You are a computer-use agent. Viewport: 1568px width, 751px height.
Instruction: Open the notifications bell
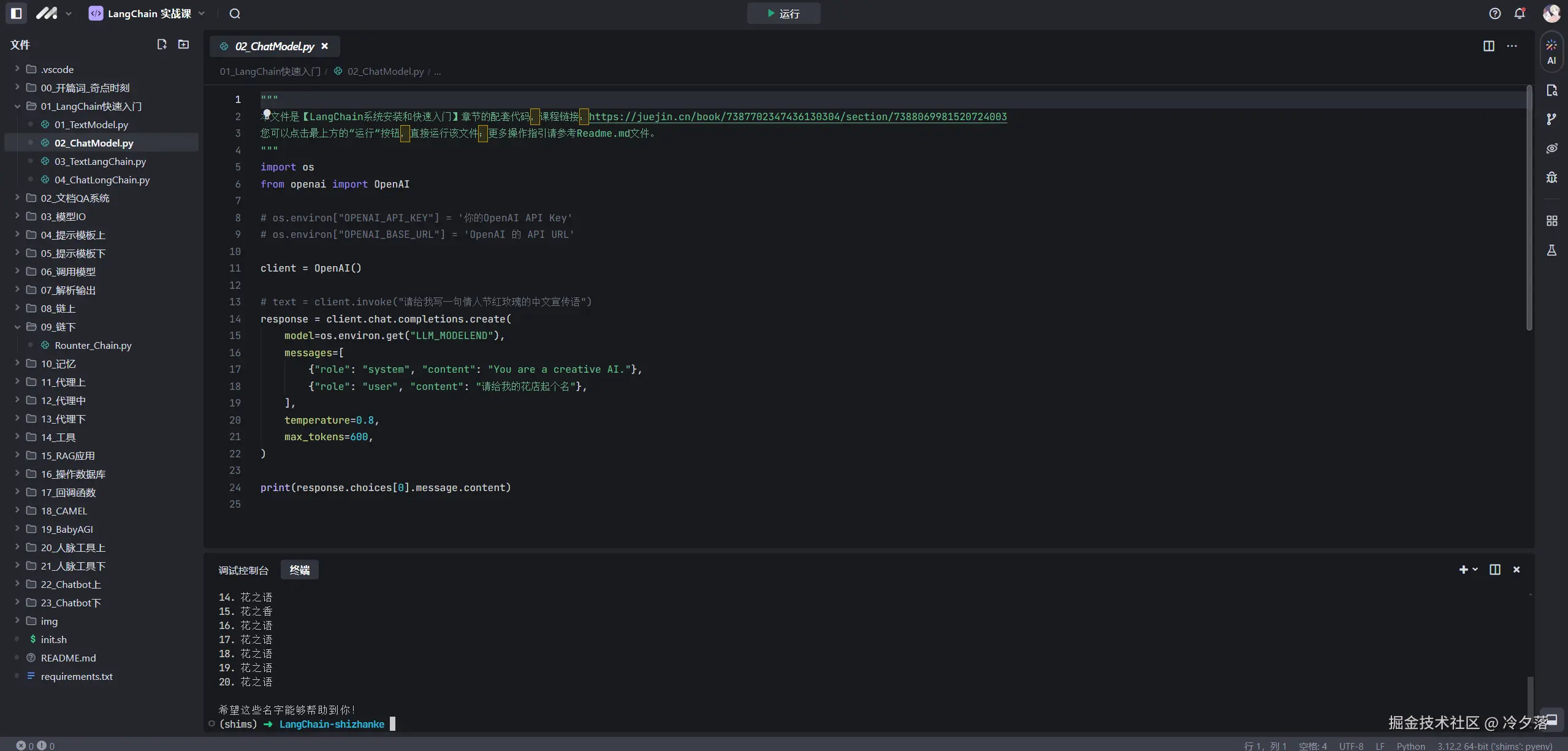click(x=1520, y=13)
